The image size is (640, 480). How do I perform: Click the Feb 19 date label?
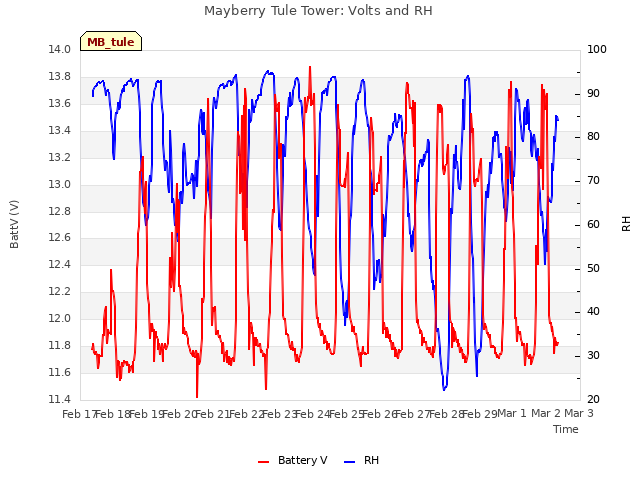point(146,414)
